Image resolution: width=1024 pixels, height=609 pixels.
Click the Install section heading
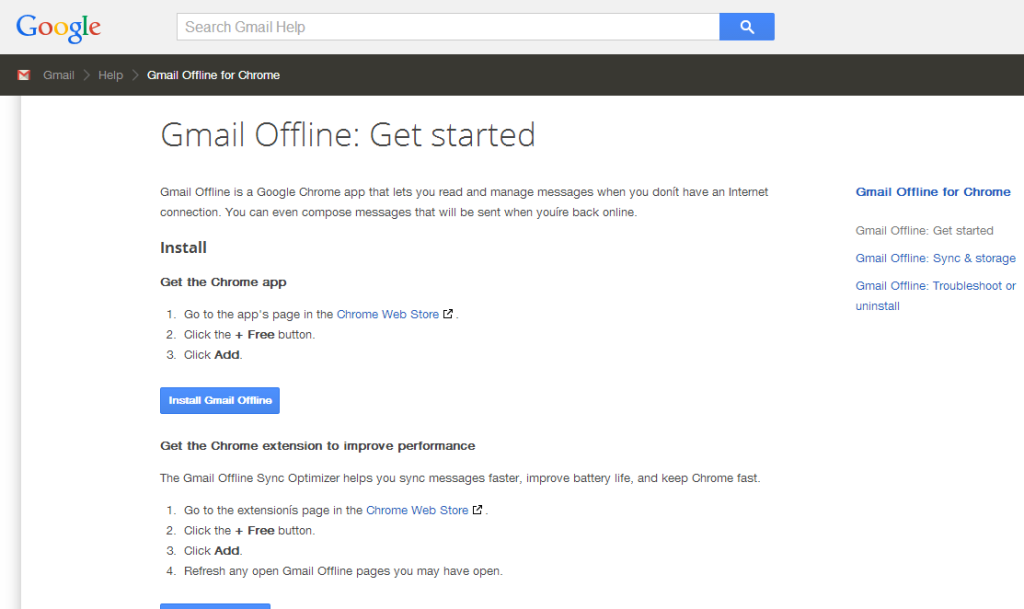[183, 247]
